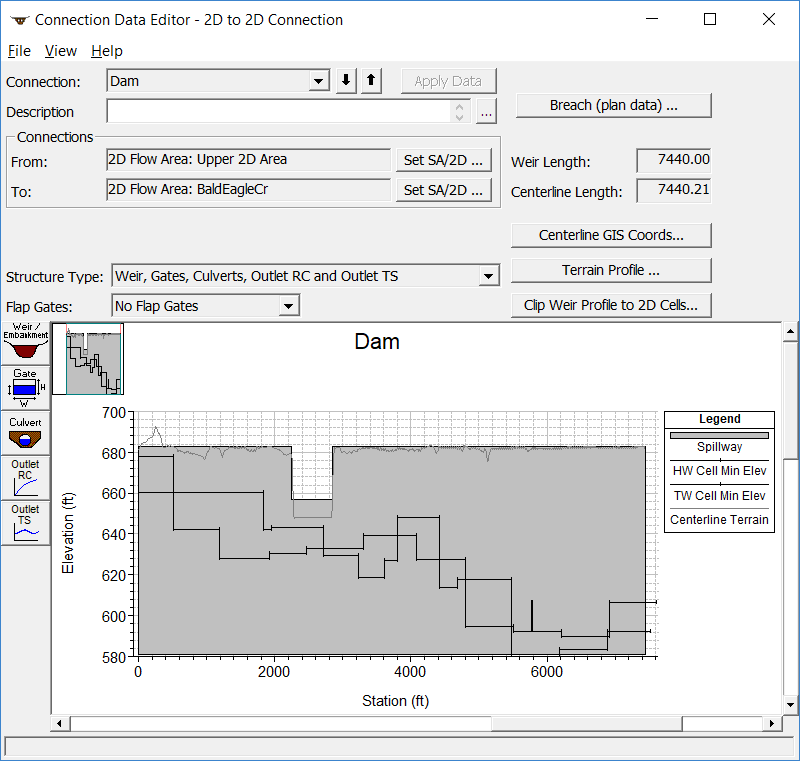Open the Weir / Embankment editor
The width and height of the screenshot is (800, 761).
pyautogui.click(x=25, y=344)
